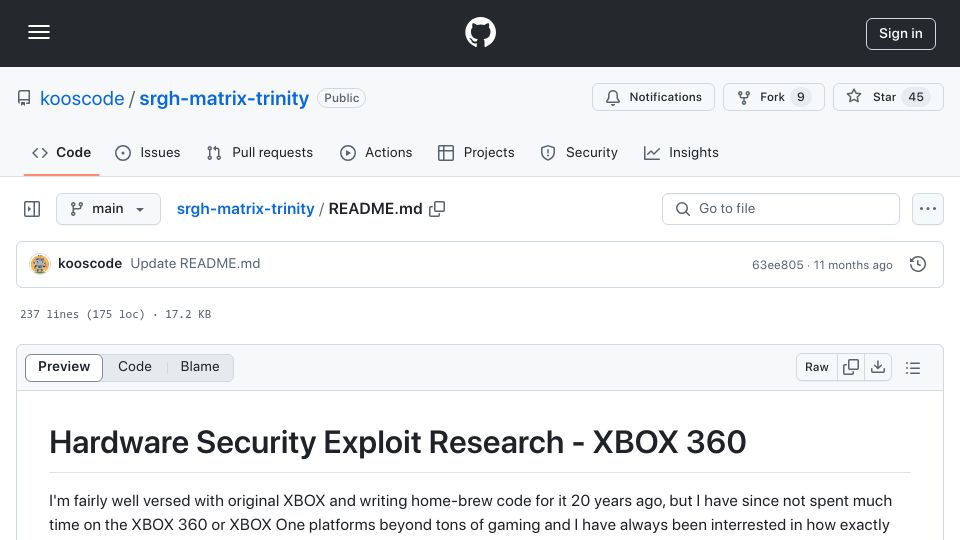The height and width of the screenshot is (540, 960).
Task: Copy the raw file contents
Action: (851, 367)
